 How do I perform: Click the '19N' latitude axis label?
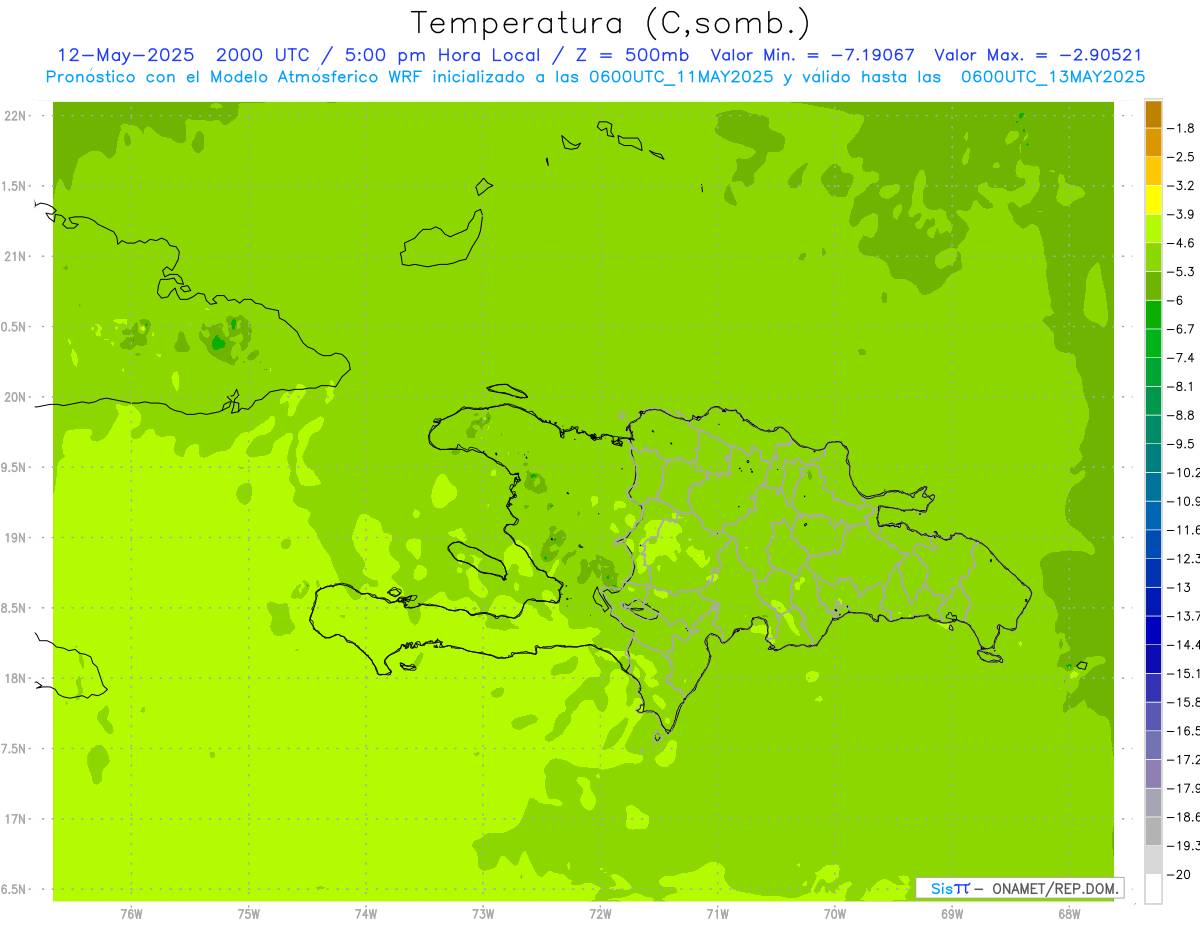click(17, 538)
